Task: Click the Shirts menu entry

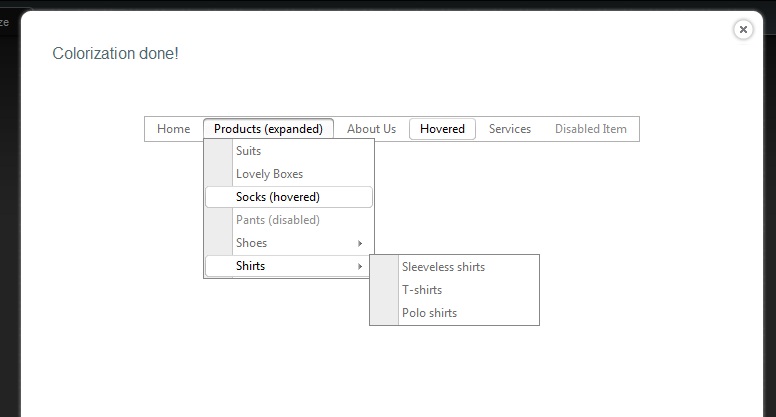Action: [250, 266]
